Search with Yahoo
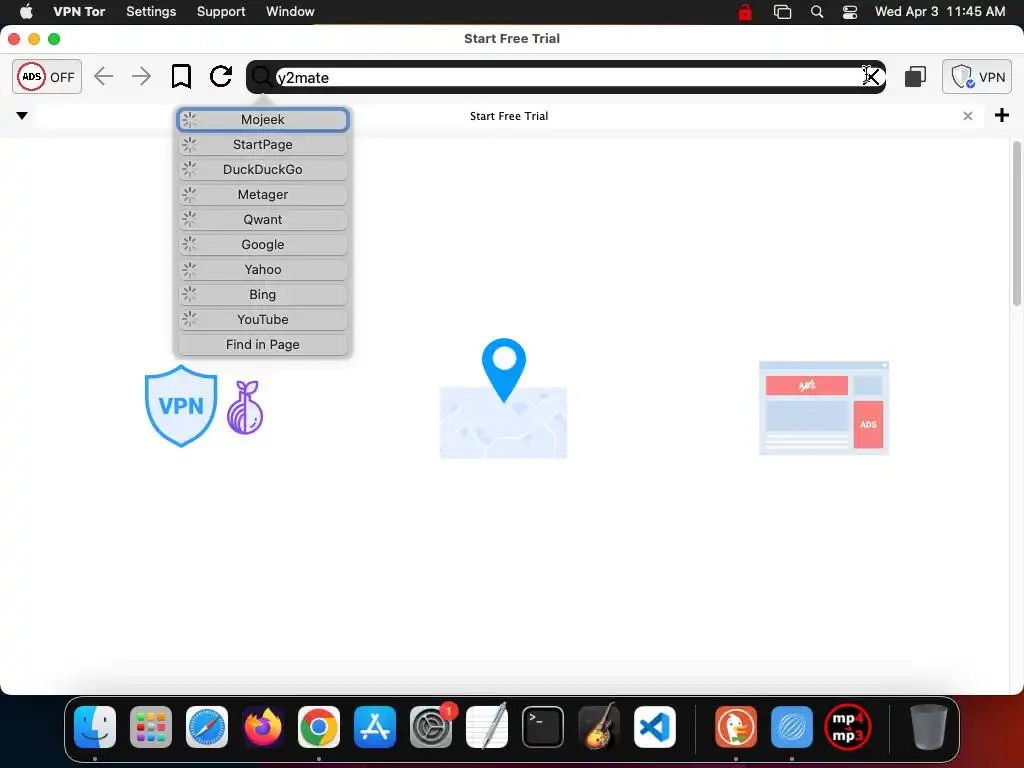1024x768 pixels. 263,269
